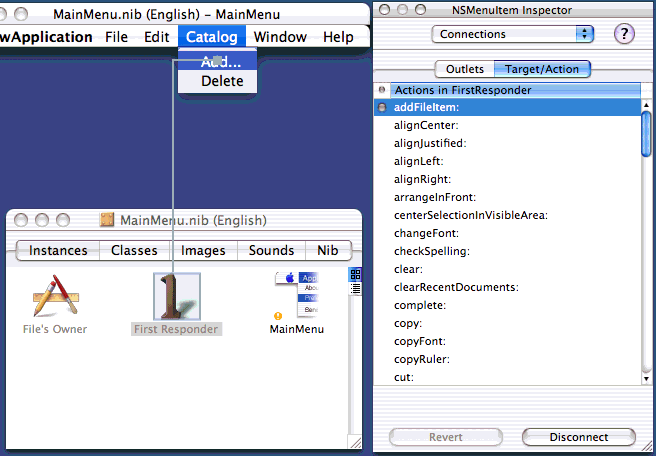Choose Delete from the Catalog menu
Image resolution: width=656 pixels, height=456 pixels.
(x=221, y=81)
